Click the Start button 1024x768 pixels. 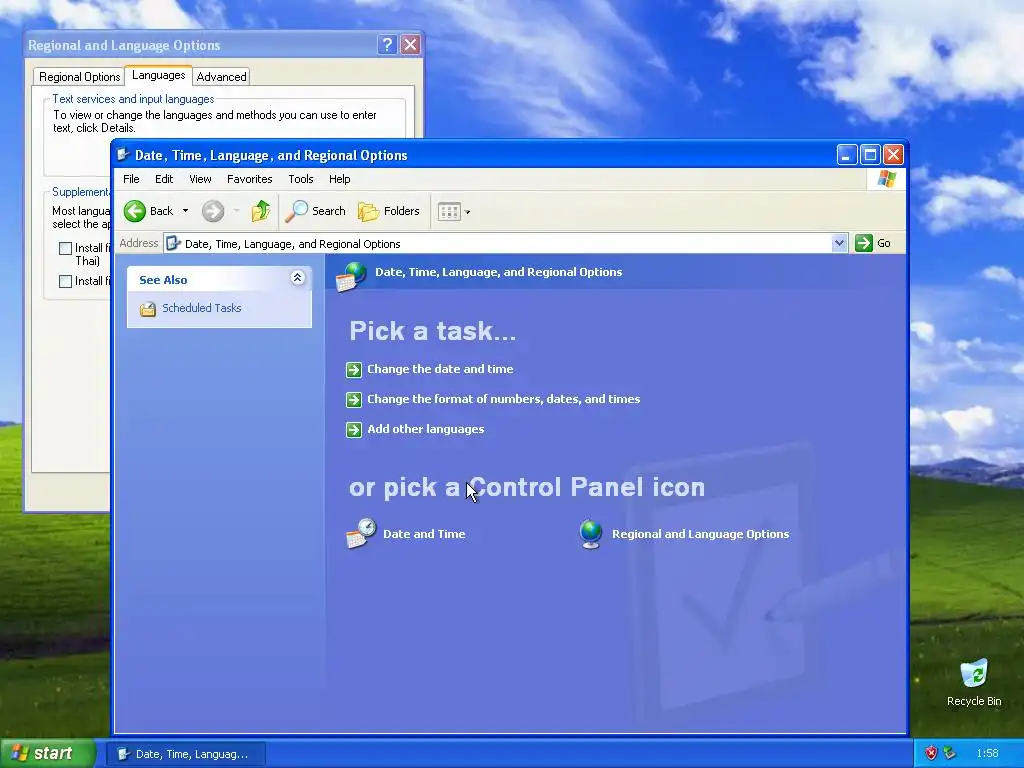coord(48,753)
